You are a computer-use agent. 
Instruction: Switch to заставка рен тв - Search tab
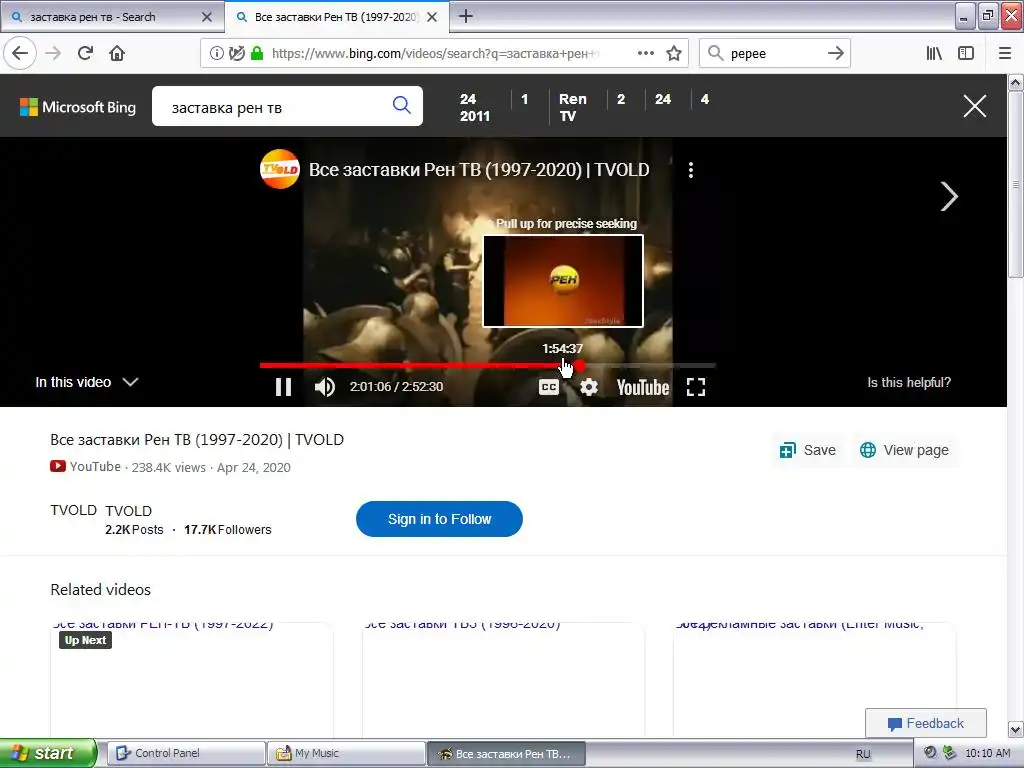point(112,17)
